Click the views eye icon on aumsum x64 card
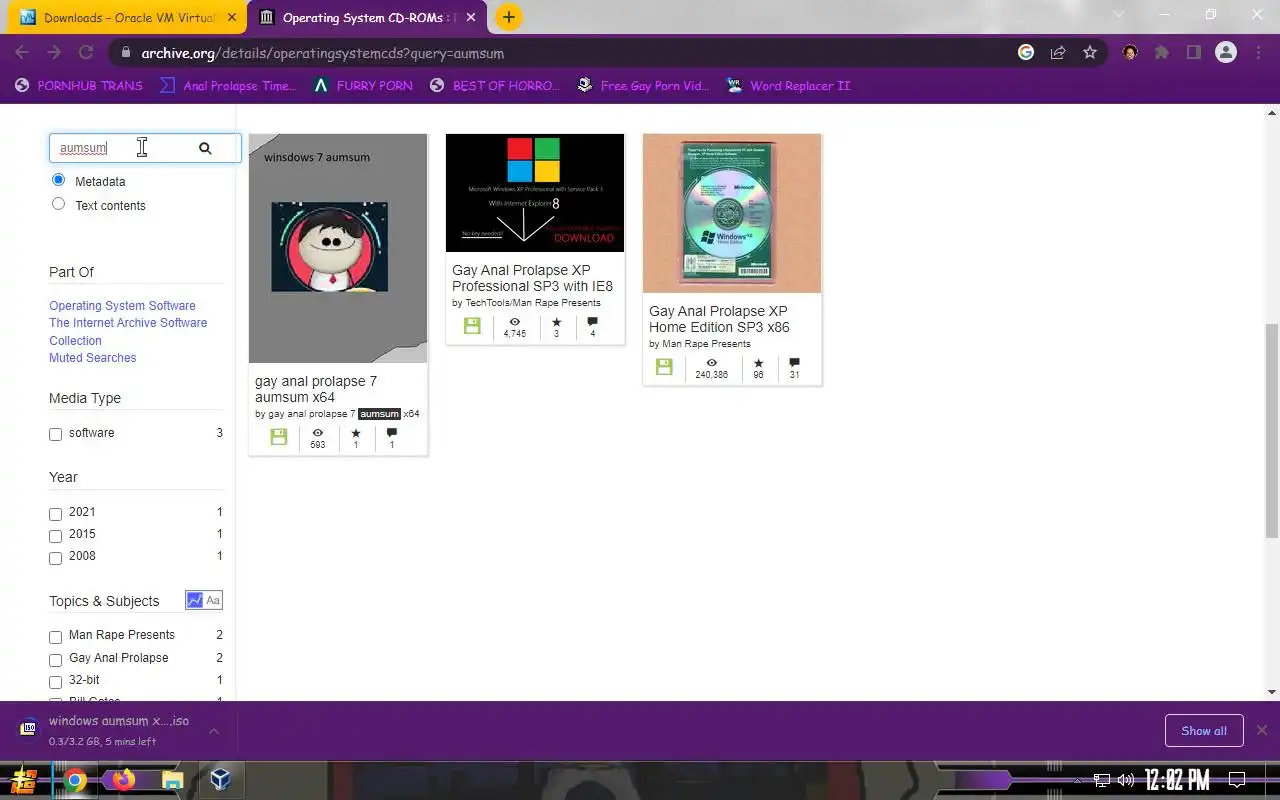 click(317, 433)
